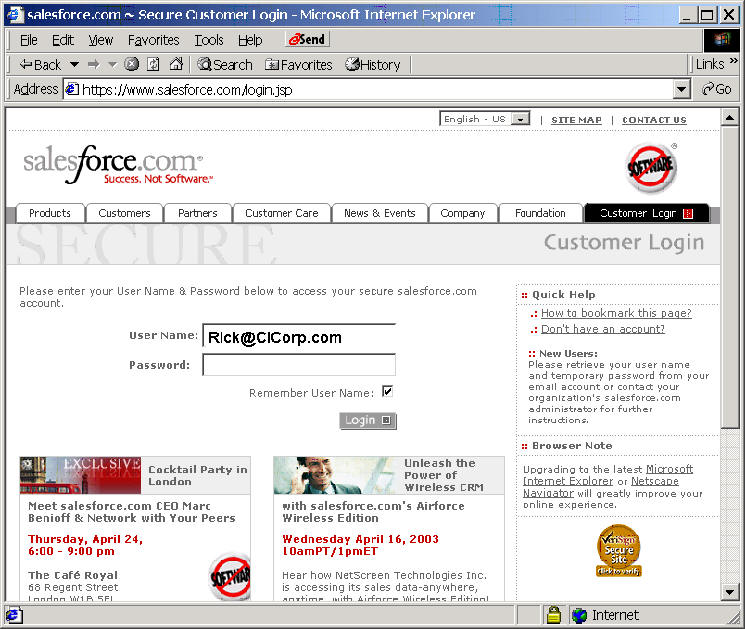
Task: Click the IE page icon in status bar
Action: [13, 616]
